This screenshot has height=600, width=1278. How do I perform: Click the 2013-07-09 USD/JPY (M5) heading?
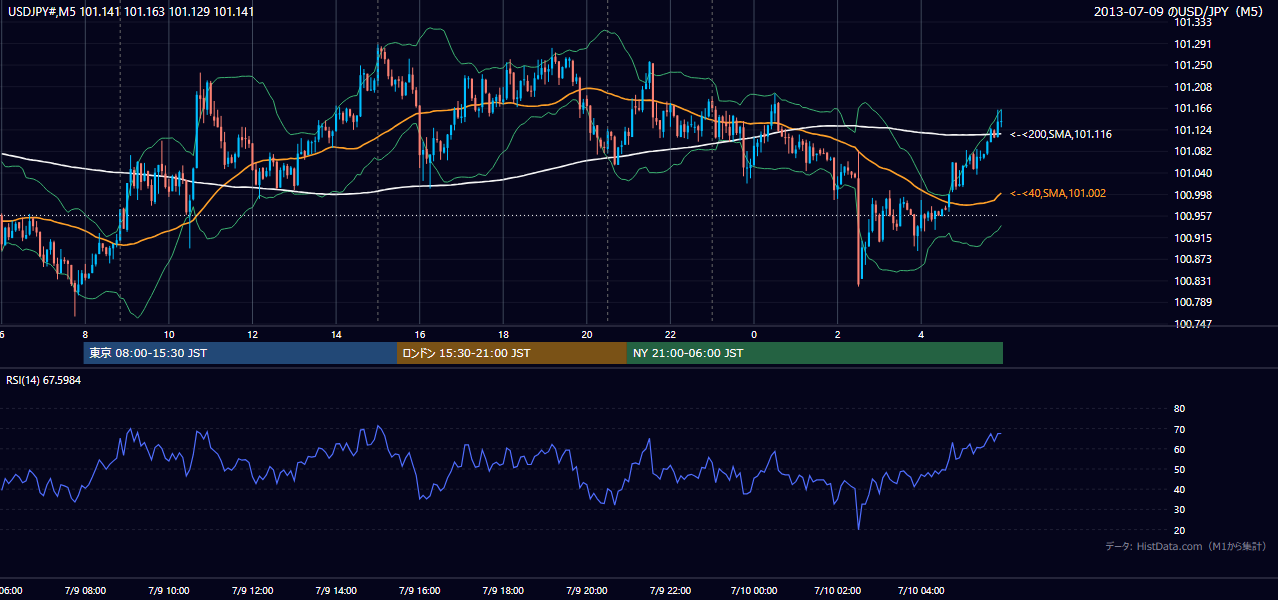coord(1180,11)
